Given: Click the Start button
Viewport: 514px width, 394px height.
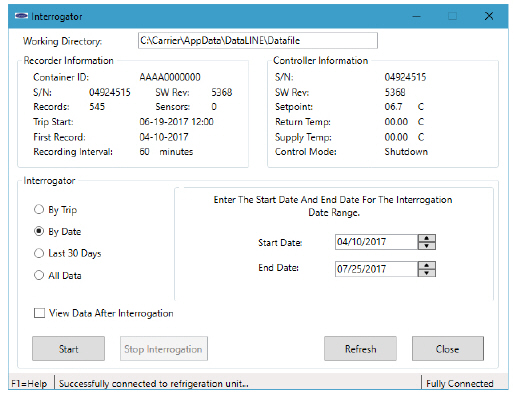Looking at the screenshot, I should [68, 349].
